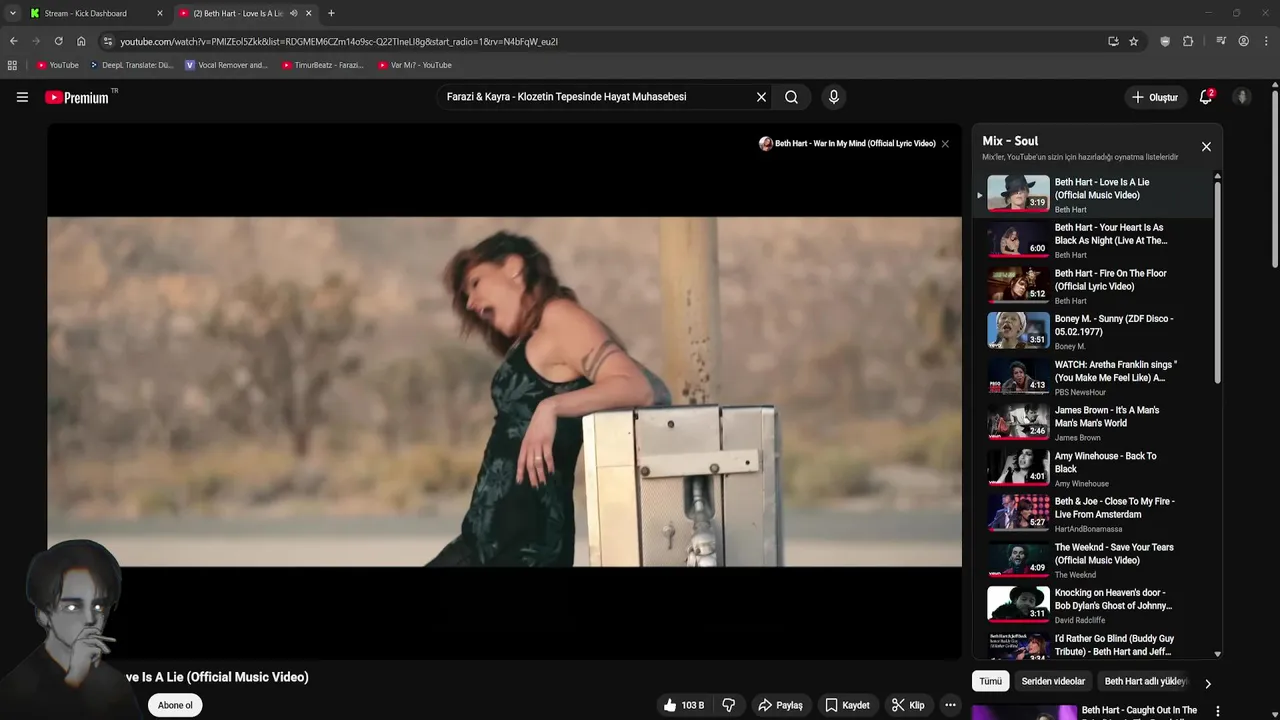Image resolution: width=1280 pixels, height=720 pixels.
Task: Subscribe using the Abone ol button
Action: [x=175, y=705]
